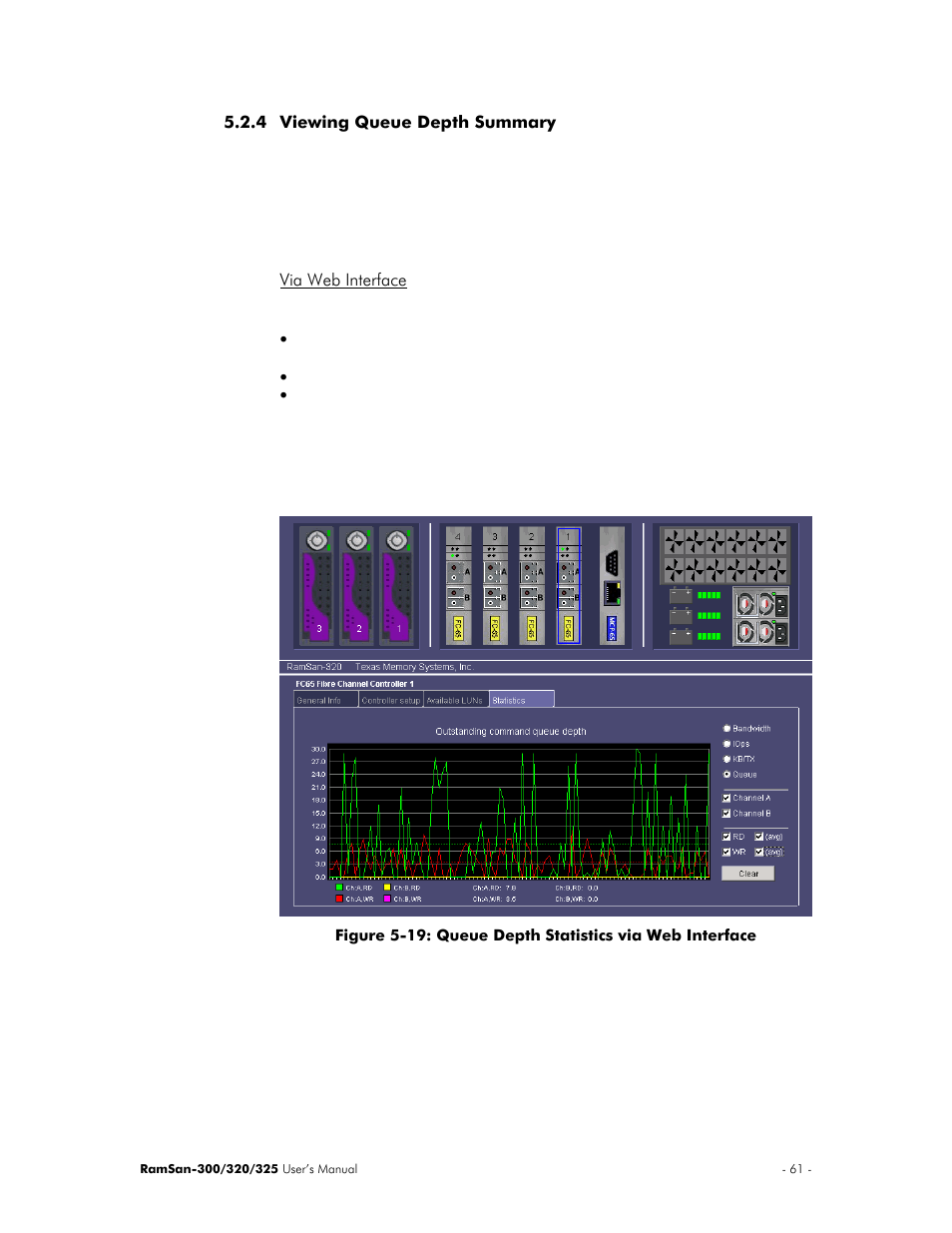Click the lower power supply unit
The width and height of the screenshot is (952, 1233).
point(761,632)
